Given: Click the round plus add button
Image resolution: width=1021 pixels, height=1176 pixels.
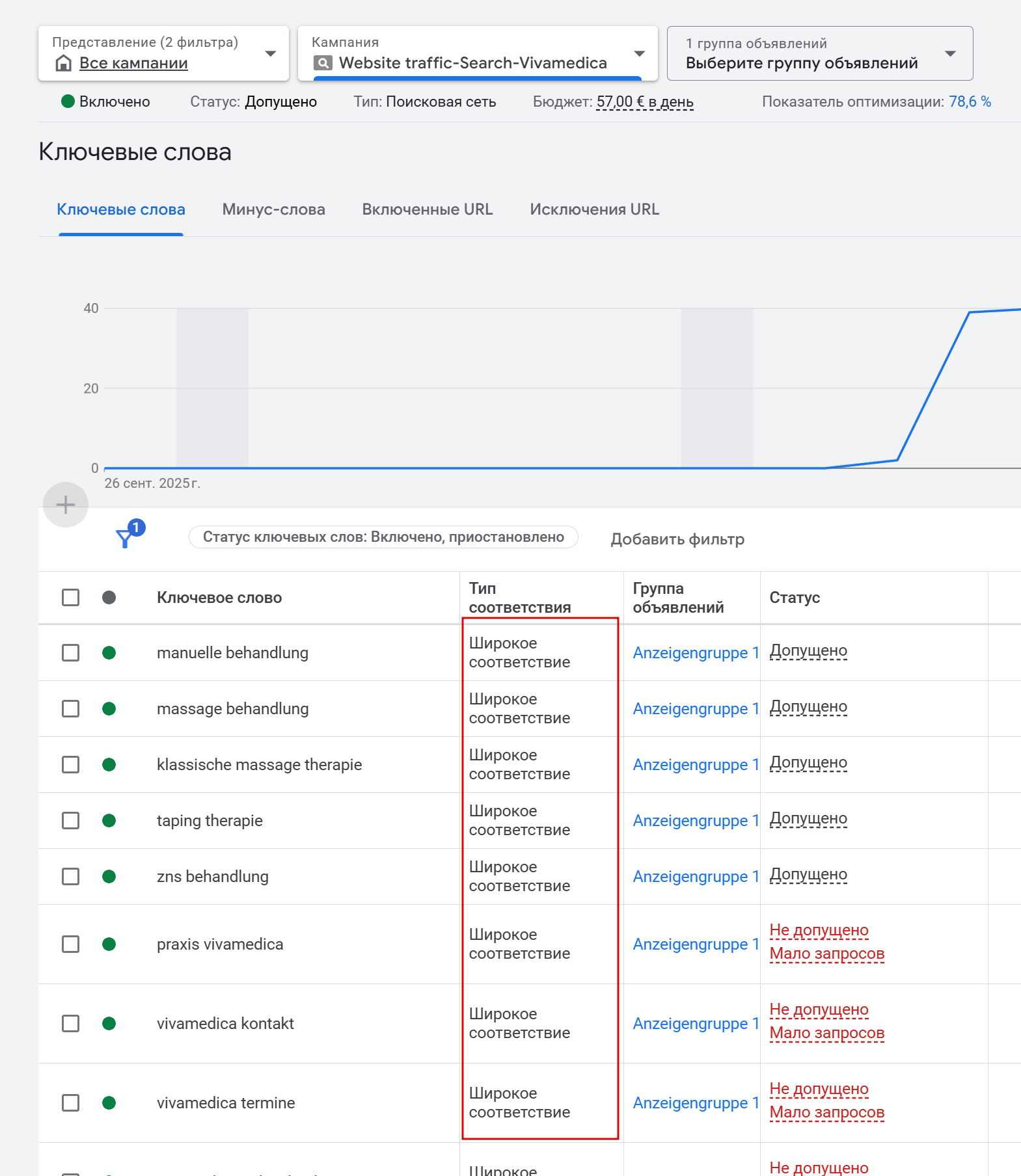Looking at the screenshot, I should (66, 505).
